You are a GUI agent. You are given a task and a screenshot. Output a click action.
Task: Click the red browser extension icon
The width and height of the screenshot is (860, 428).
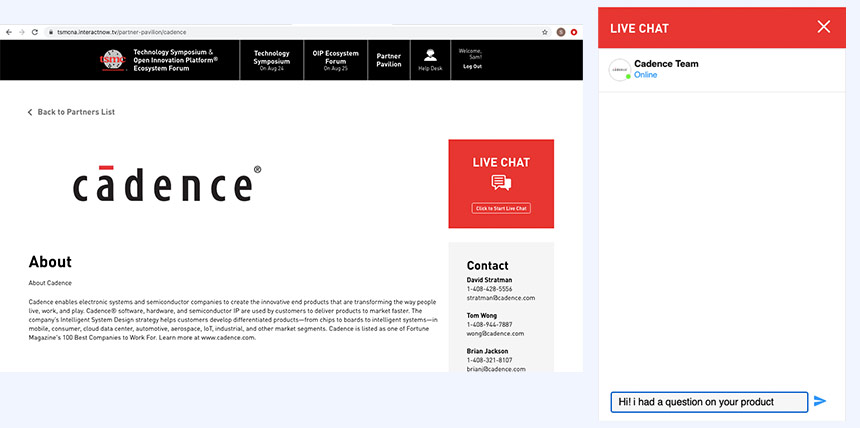pyautogui.click(x=574, y=32)
